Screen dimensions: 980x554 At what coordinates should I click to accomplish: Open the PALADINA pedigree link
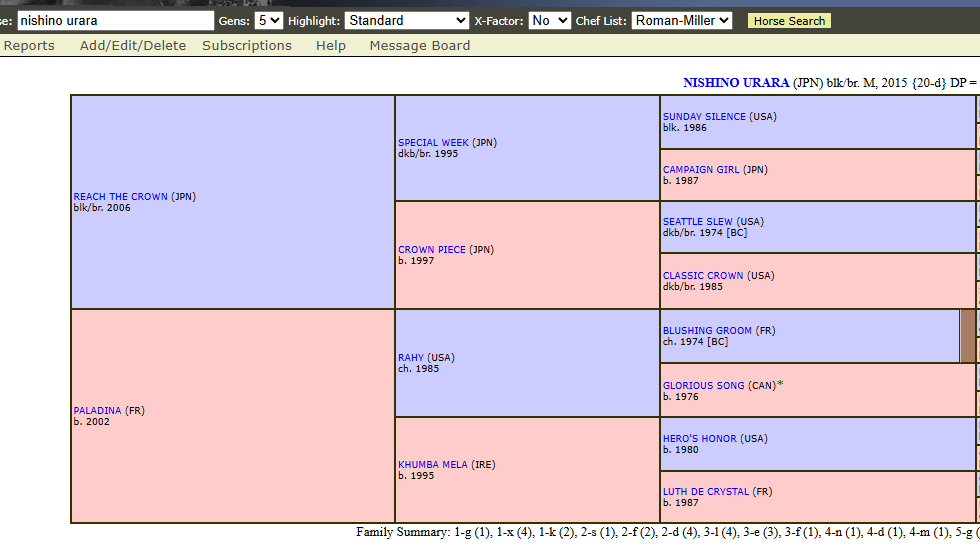[x=97, y=411]
